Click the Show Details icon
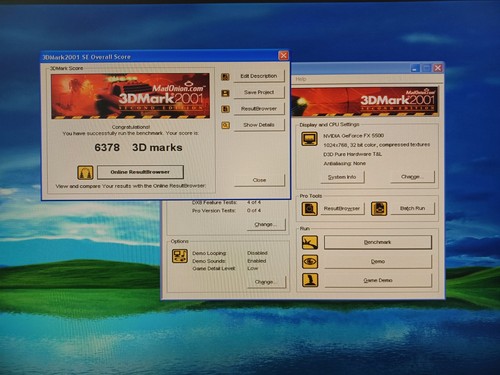Screen dimensions: 500x375 point(225,125)
